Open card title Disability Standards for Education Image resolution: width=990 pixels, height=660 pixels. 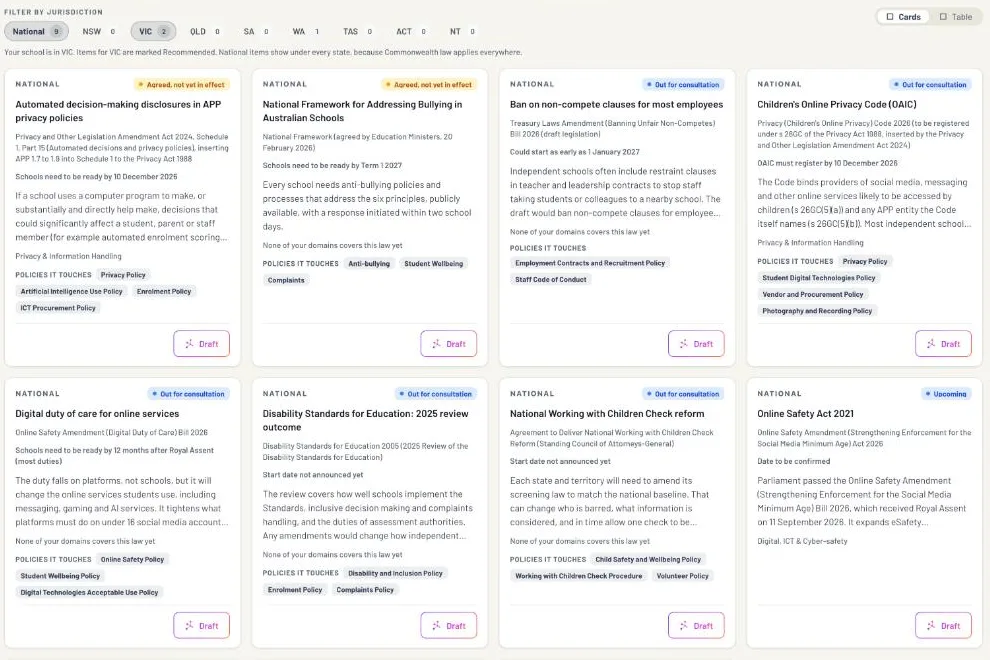[x=366, y=421]
